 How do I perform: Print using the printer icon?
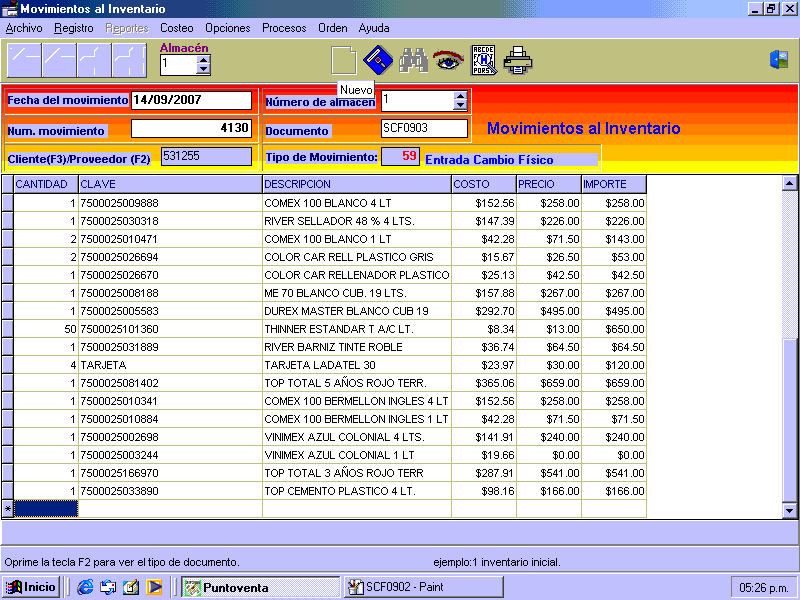(518, 61)
